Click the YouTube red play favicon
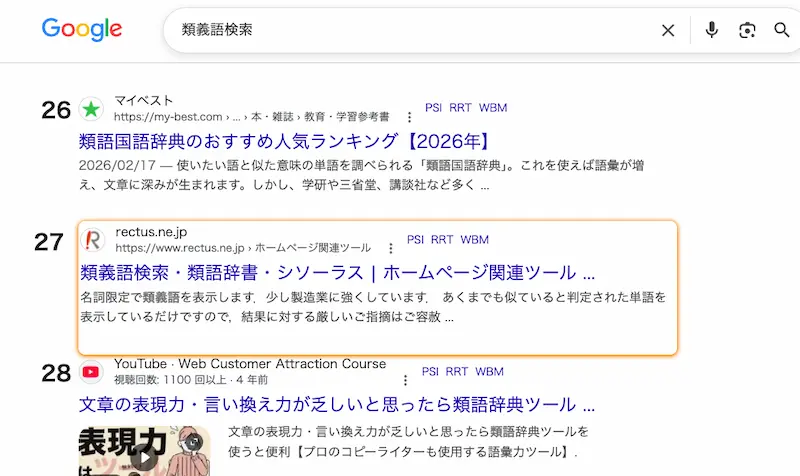Viewport: 800px width, 476px height. [x=91, y=372]
